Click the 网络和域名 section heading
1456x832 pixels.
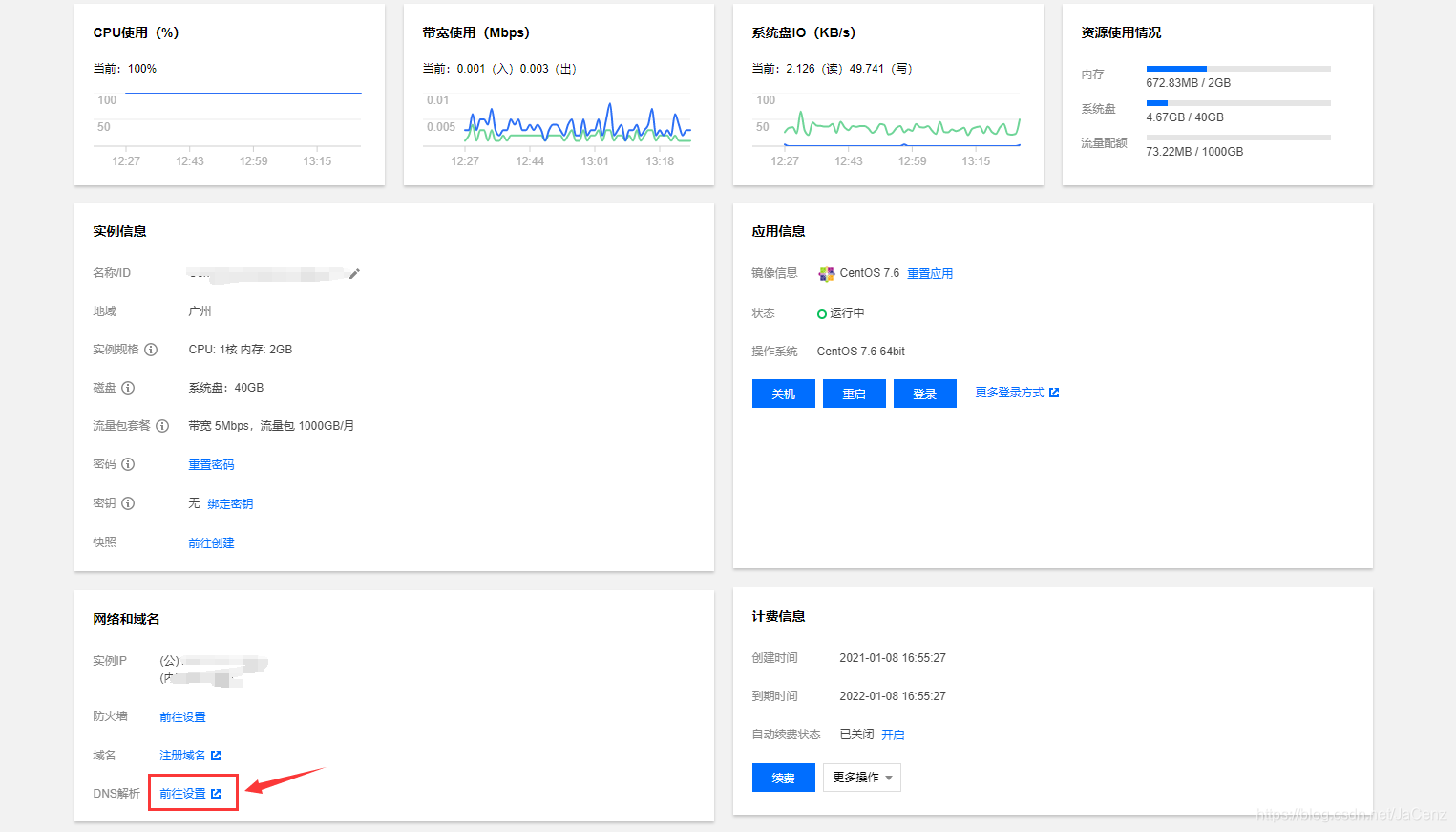pos(126,619)
